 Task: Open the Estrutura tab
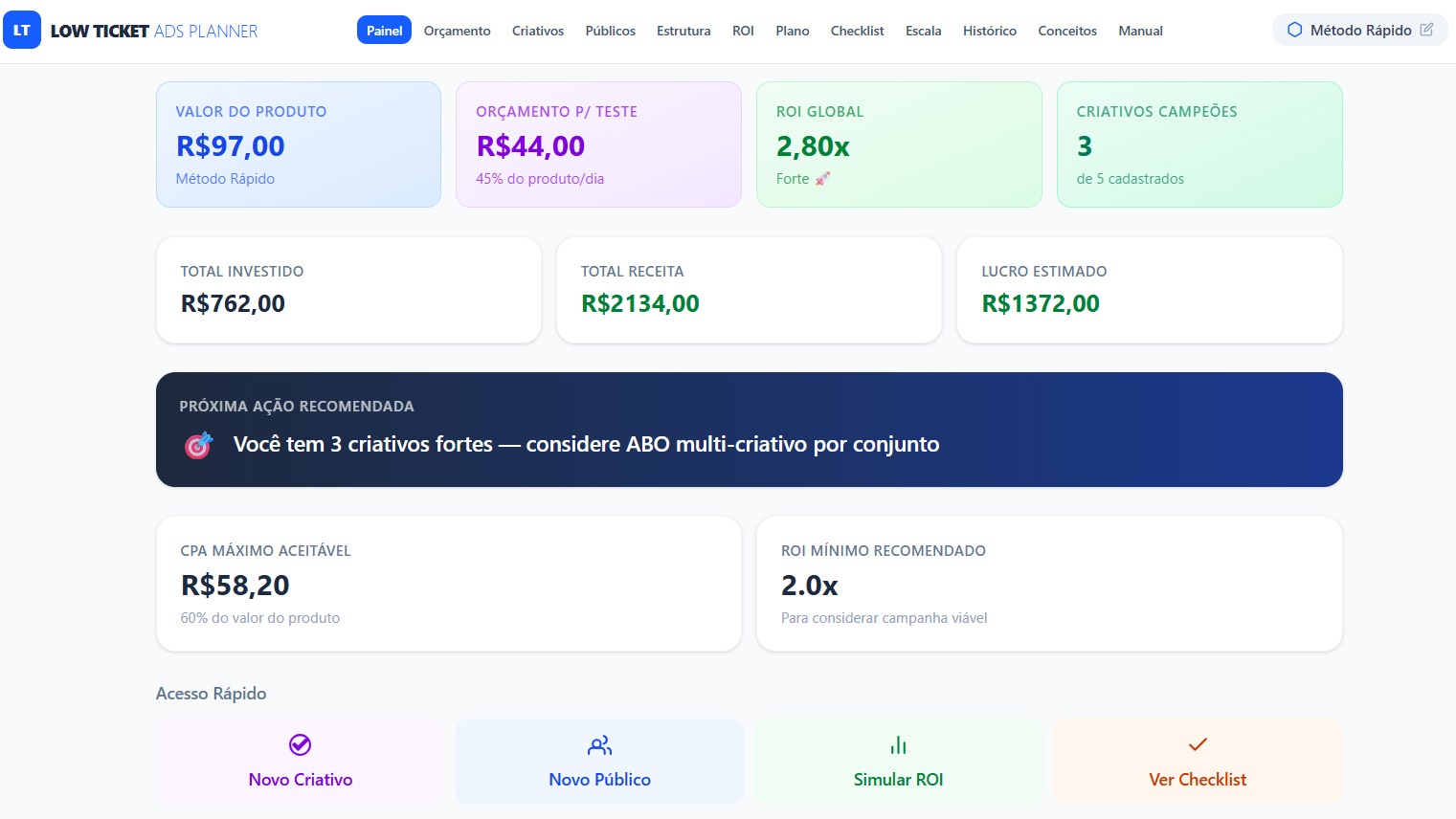click(683, 31)
